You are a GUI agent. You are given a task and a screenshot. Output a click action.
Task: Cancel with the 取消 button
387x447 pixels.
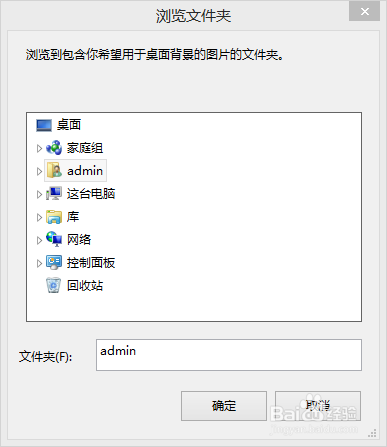(318, 406)
